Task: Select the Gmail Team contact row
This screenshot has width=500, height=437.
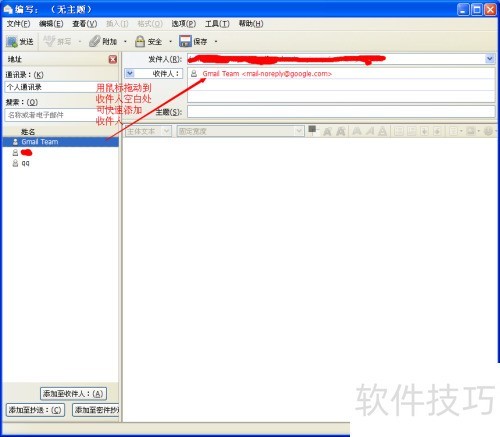Action: click(x=60, y=142)
